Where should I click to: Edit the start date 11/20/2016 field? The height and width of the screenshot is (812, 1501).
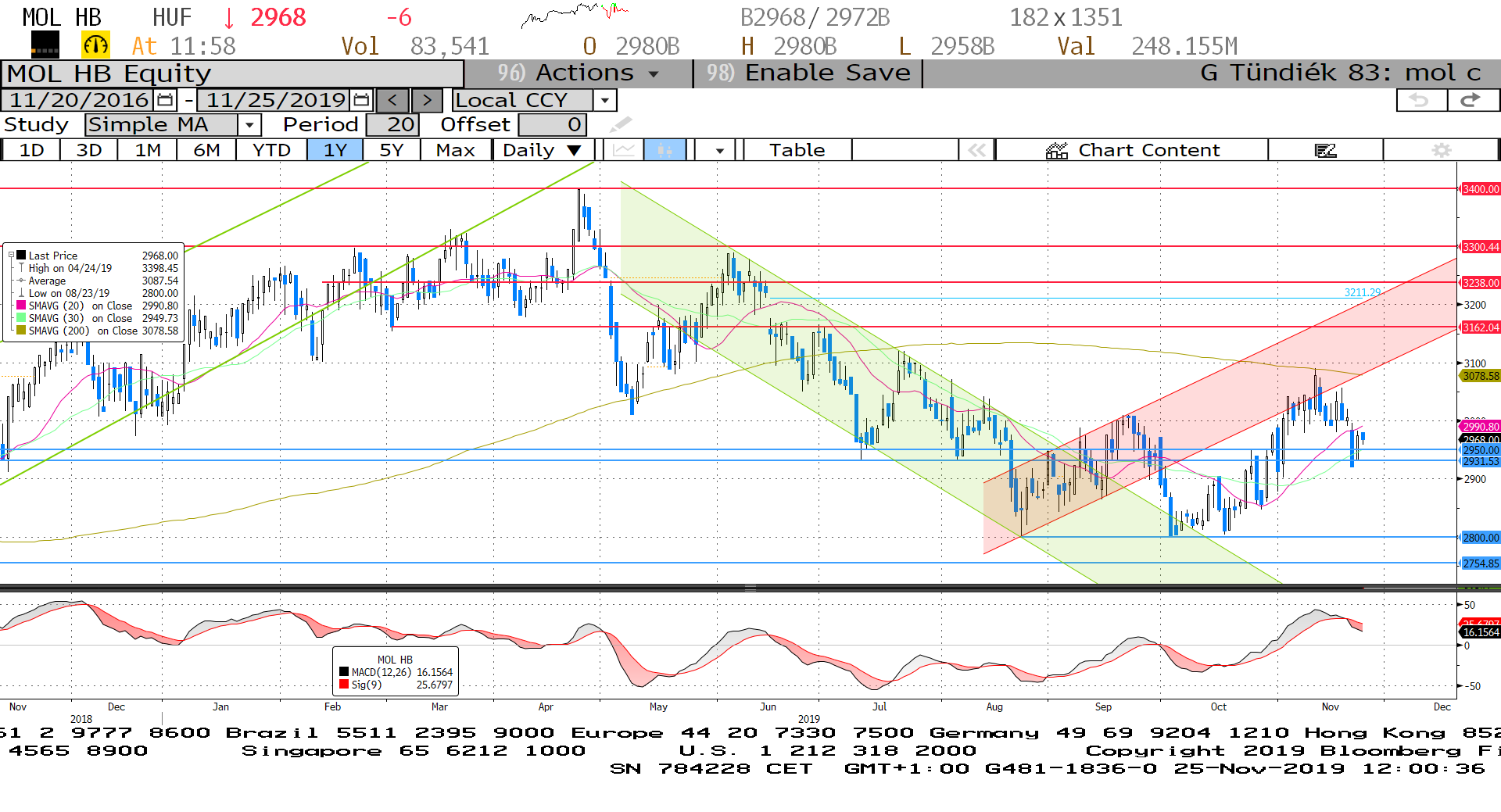tap(78, 100)
